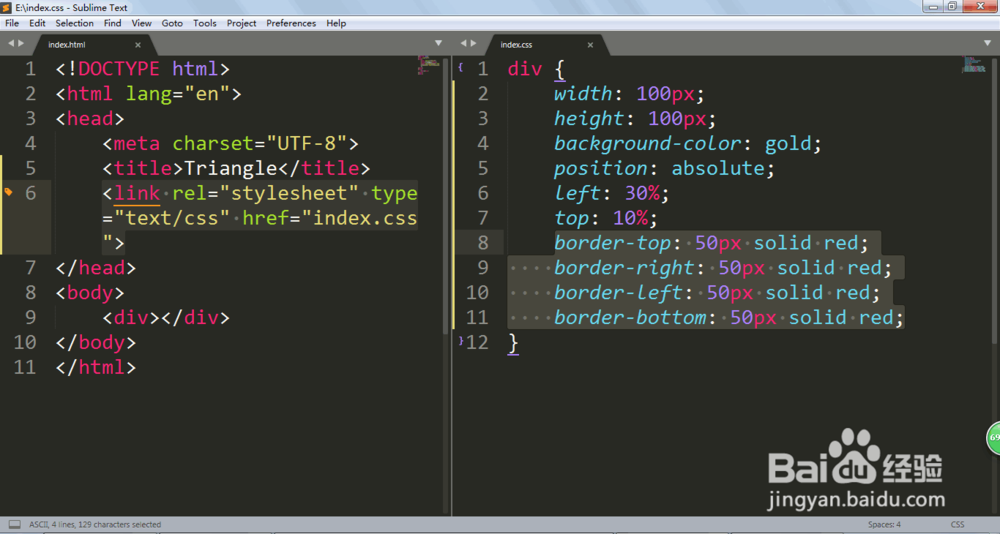This screenshot has width=1000, height=534.
Task: Open the Find menu
Action: tap(112, 23)
